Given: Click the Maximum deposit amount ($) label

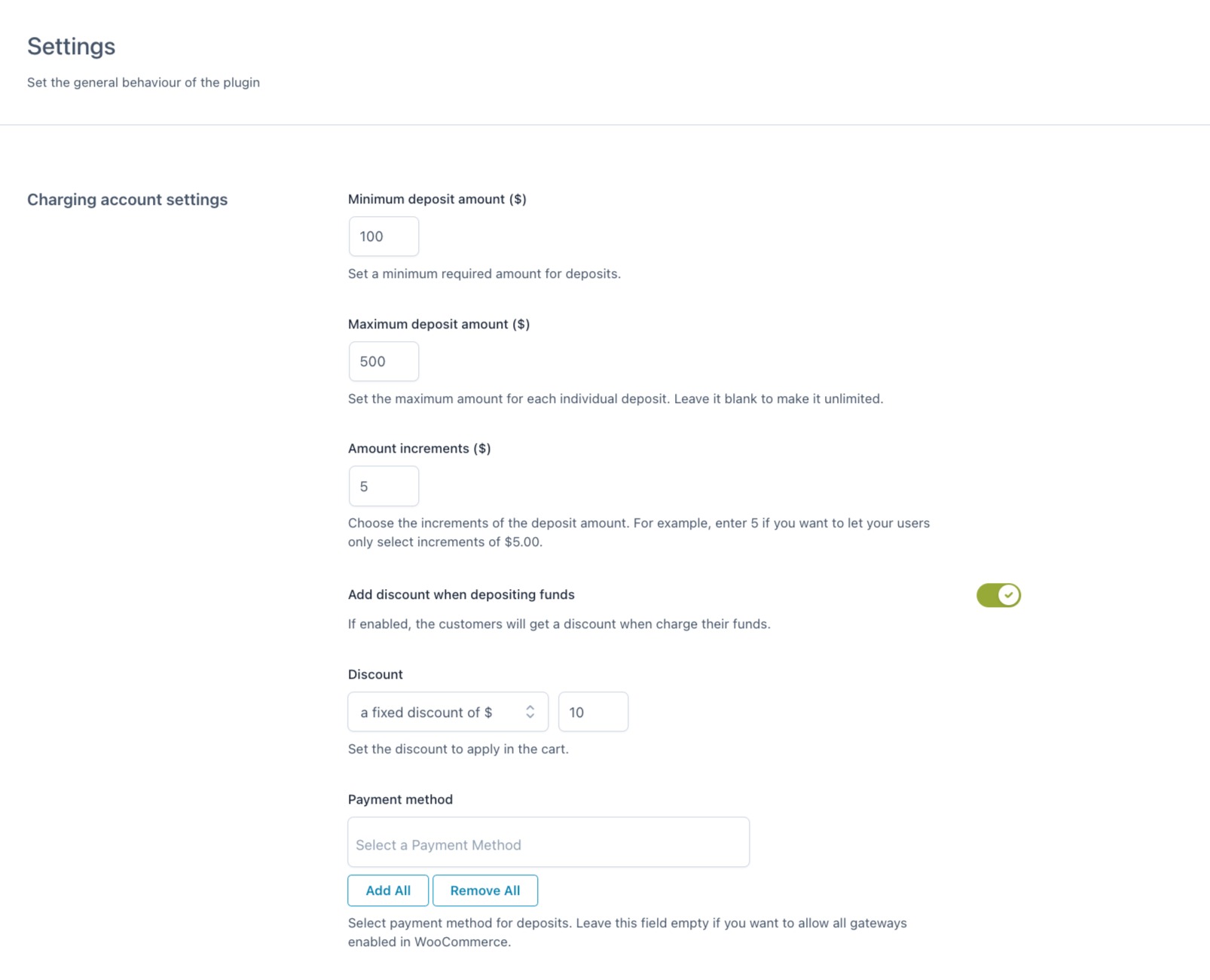Looking at the screenshot, I should 438,324.
